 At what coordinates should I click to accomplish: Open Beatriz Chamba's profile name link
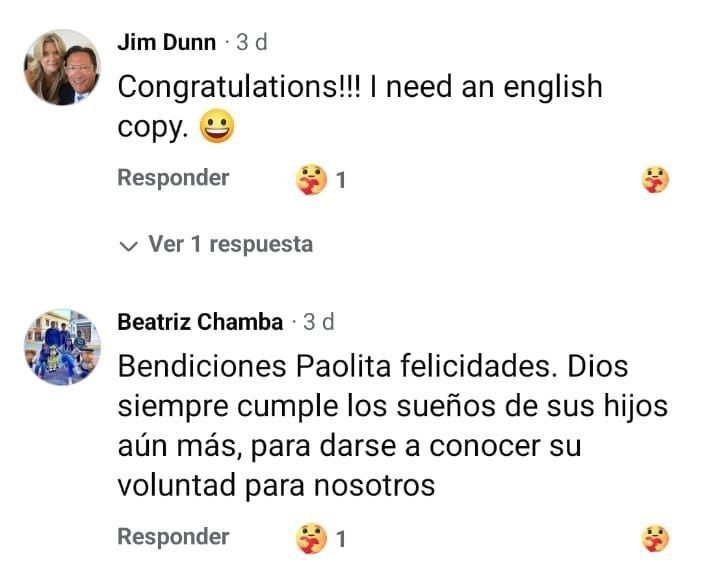tap(200, 322)
